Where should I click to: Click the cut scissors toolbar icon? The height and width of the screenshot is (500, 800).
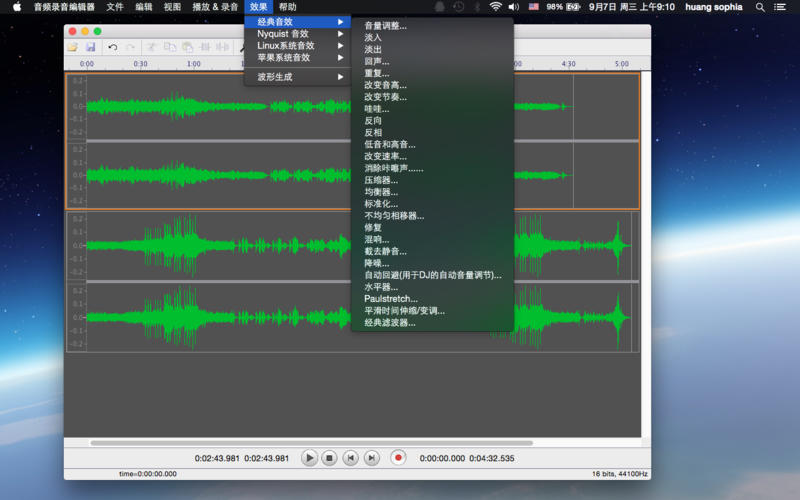point(152,47)
